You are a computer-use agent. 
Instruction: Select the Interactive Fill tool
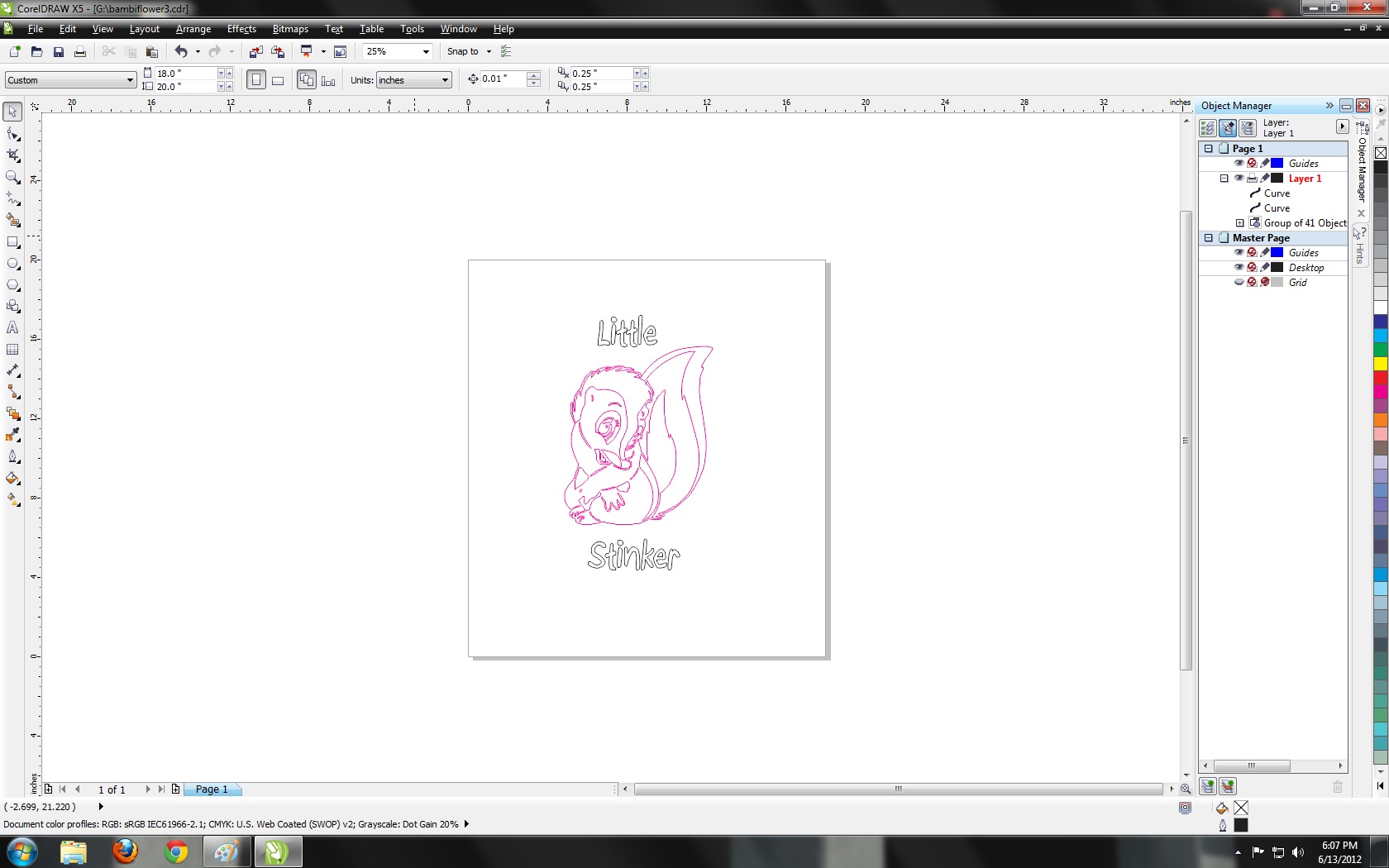tap(13, 500)
